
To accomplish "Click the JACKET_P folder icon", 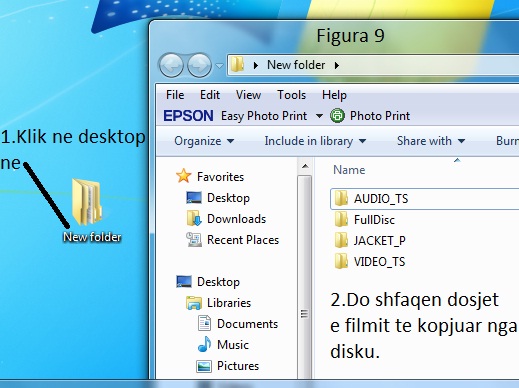I will pyautogui.click(x=341, y=240).
